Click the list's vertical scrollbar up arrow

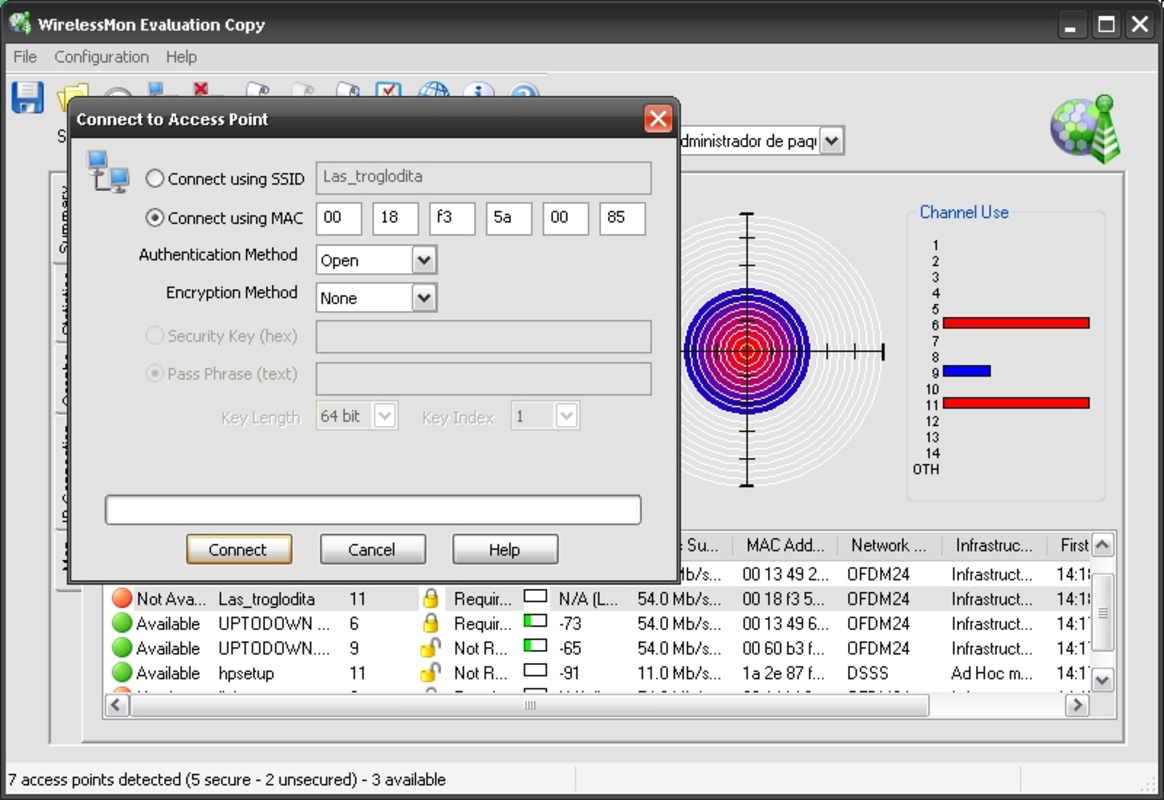[1102, 545]
